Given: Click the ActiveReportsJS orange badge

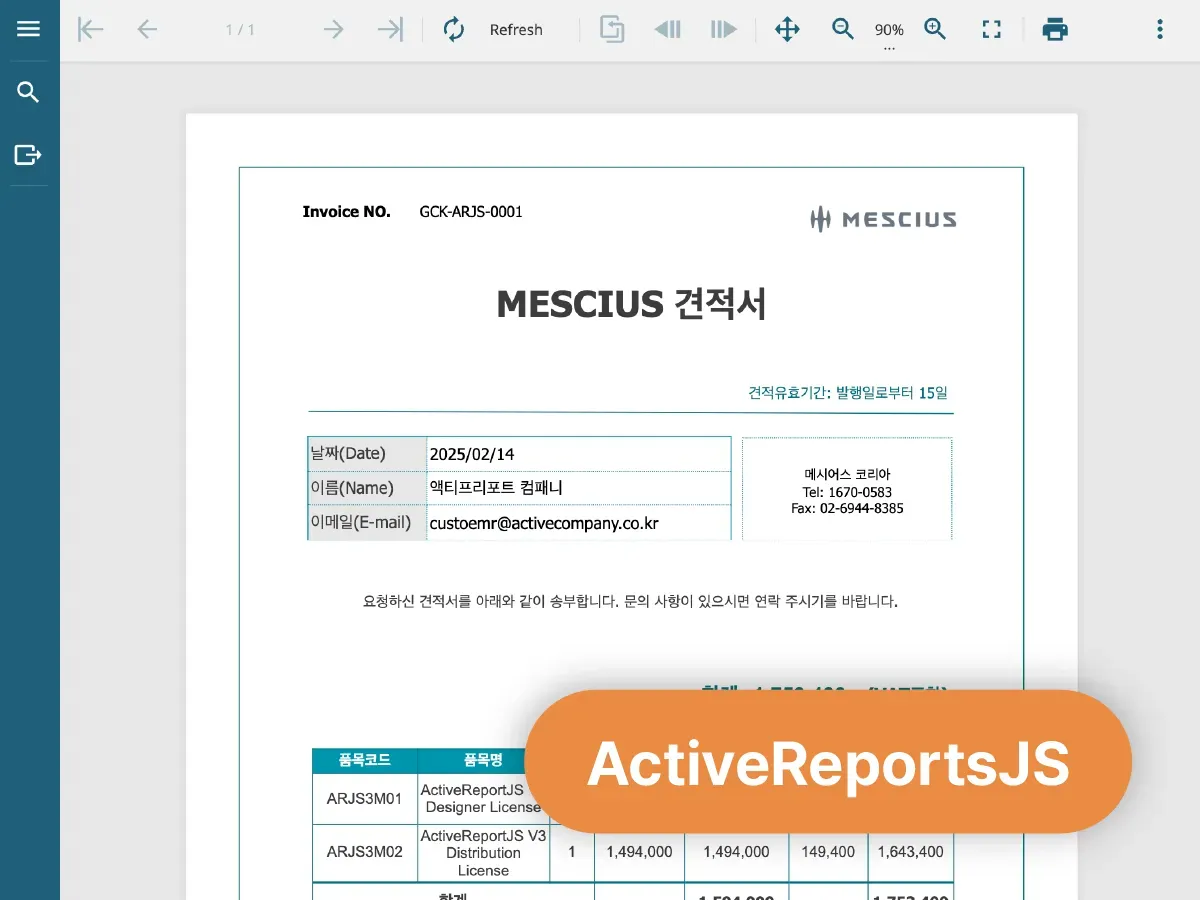Looking at the screenshot, I should pos(828,762).
